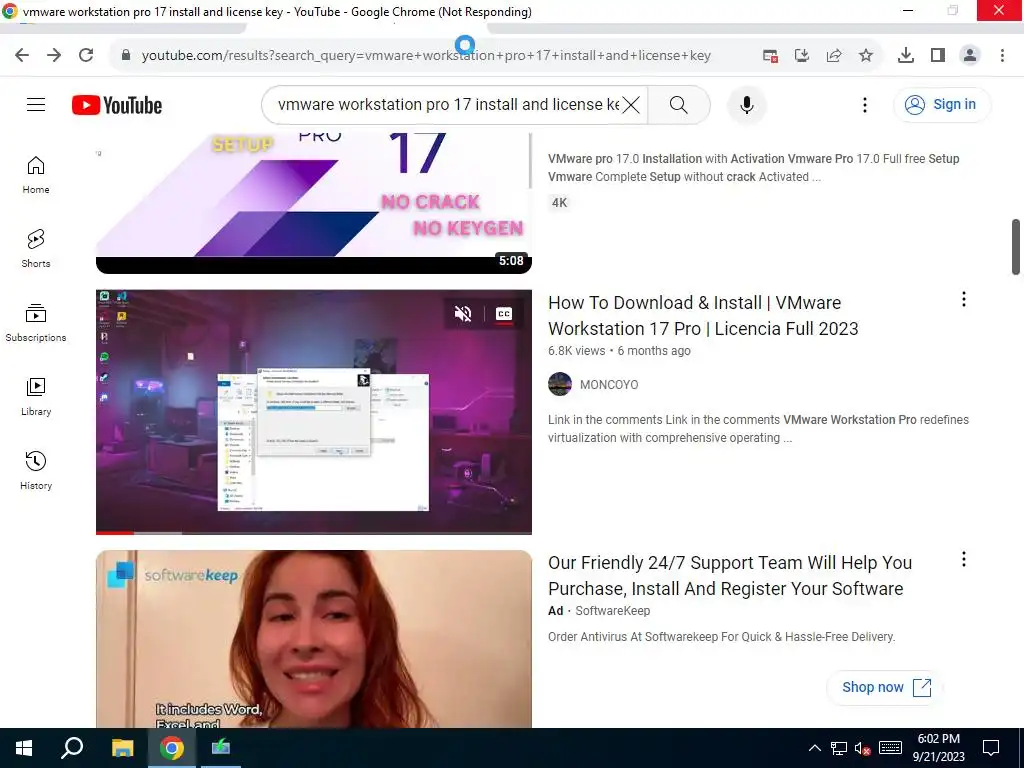Click the Shop now button

pos(885,687)
